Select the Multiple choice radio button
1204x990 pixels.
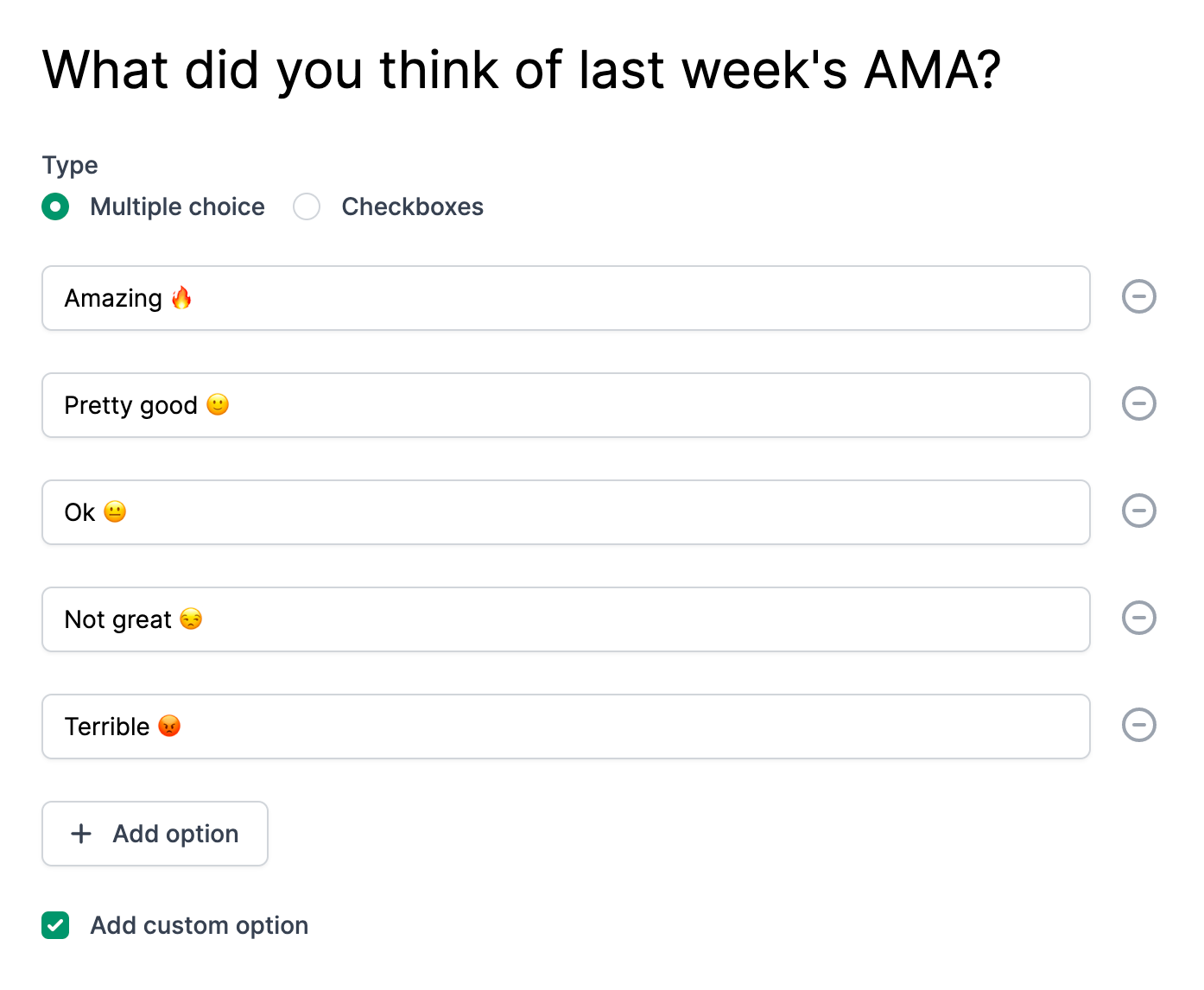coord(55,206)
